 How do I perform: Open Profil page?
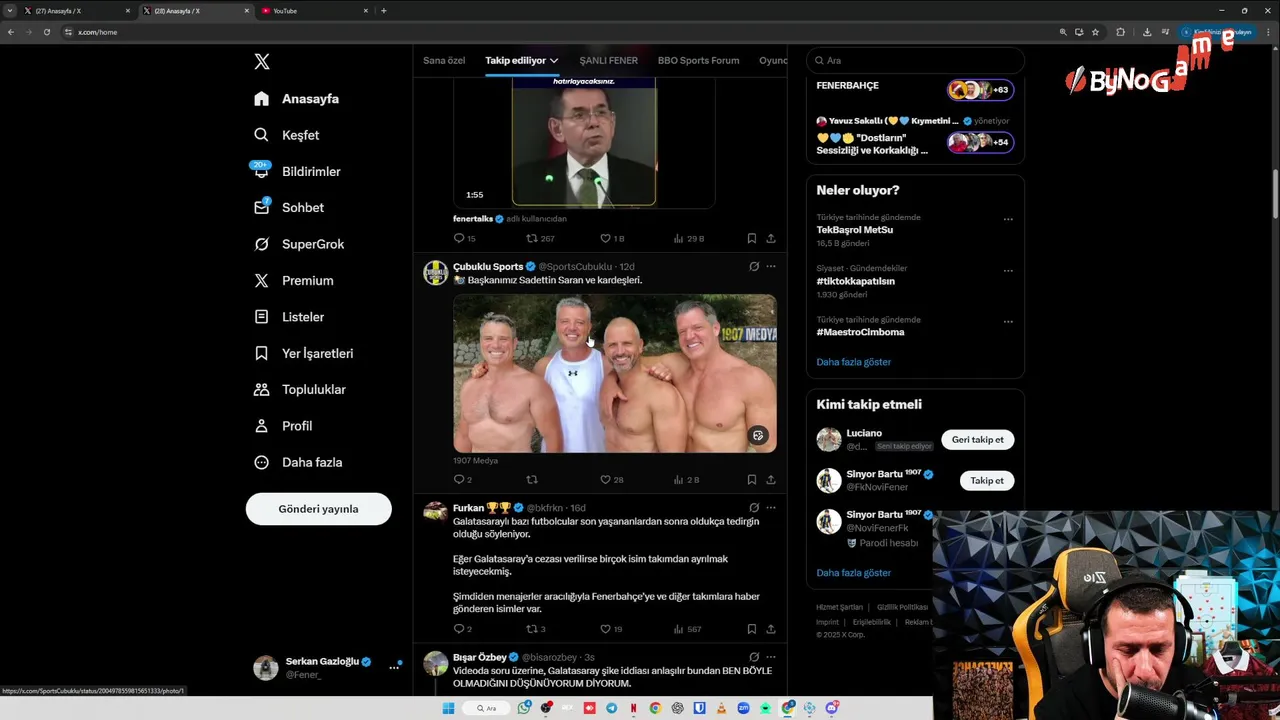283,426
